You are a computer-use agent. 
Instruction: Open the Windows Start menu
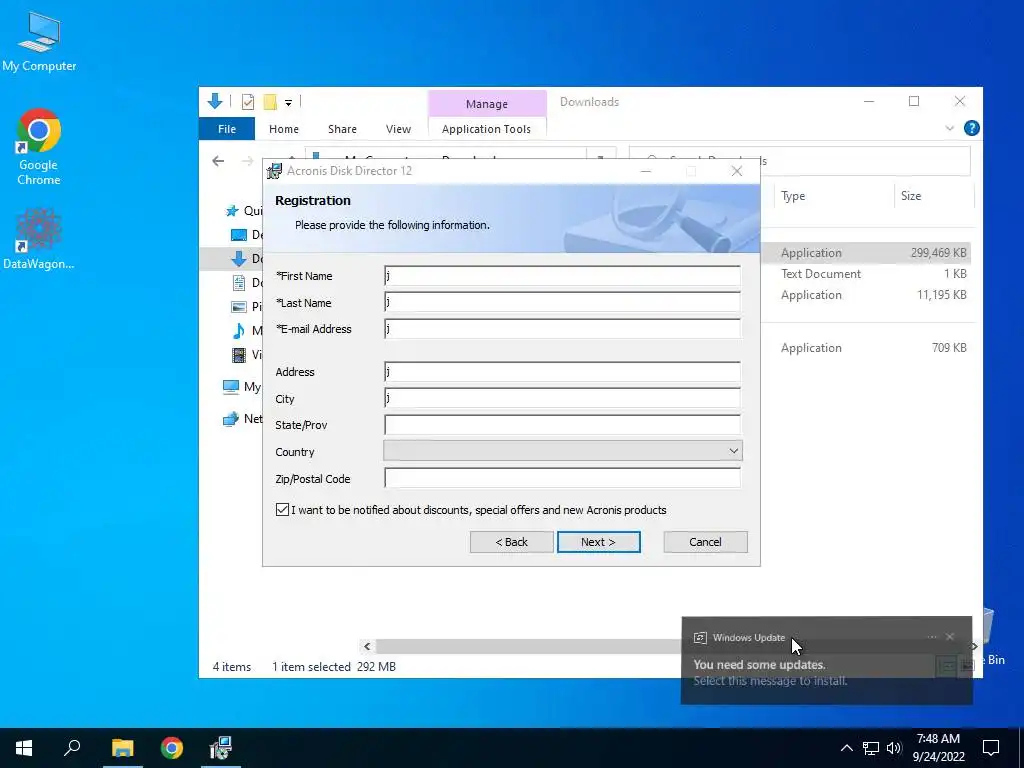coord(24,748)
